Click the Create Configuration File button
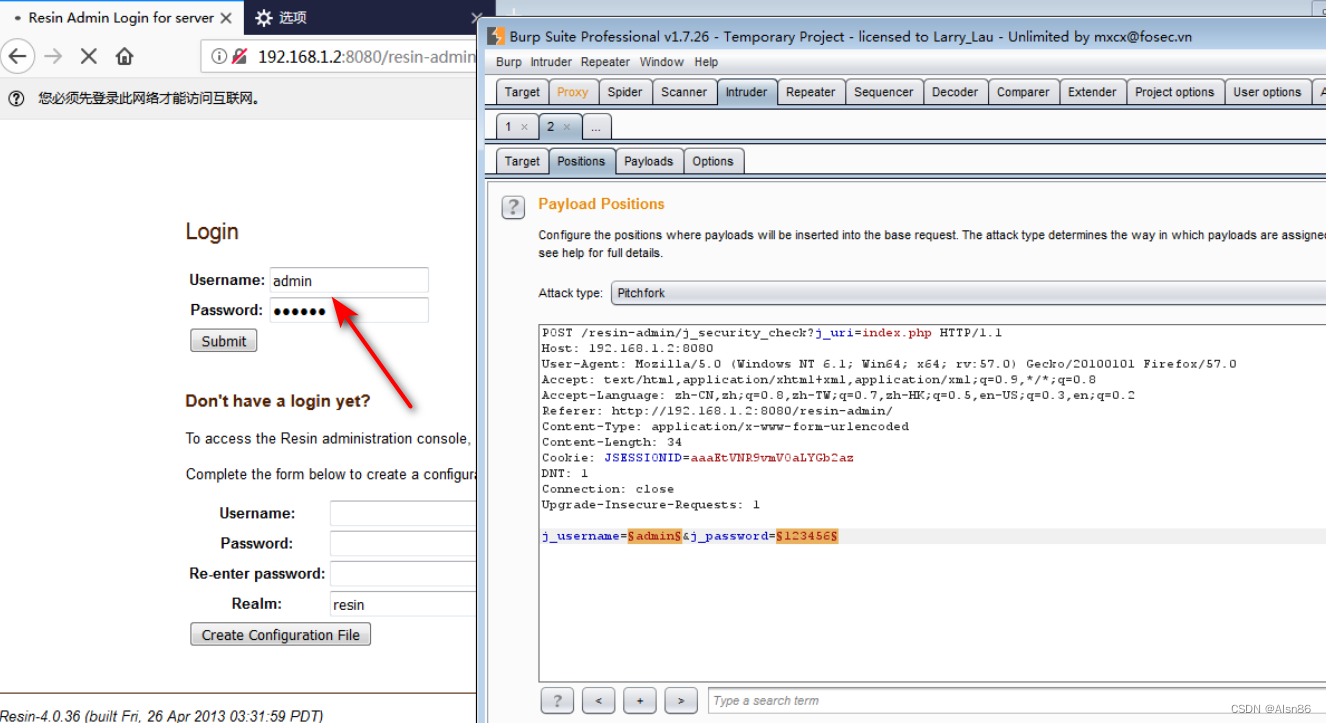 click(281, 635)
